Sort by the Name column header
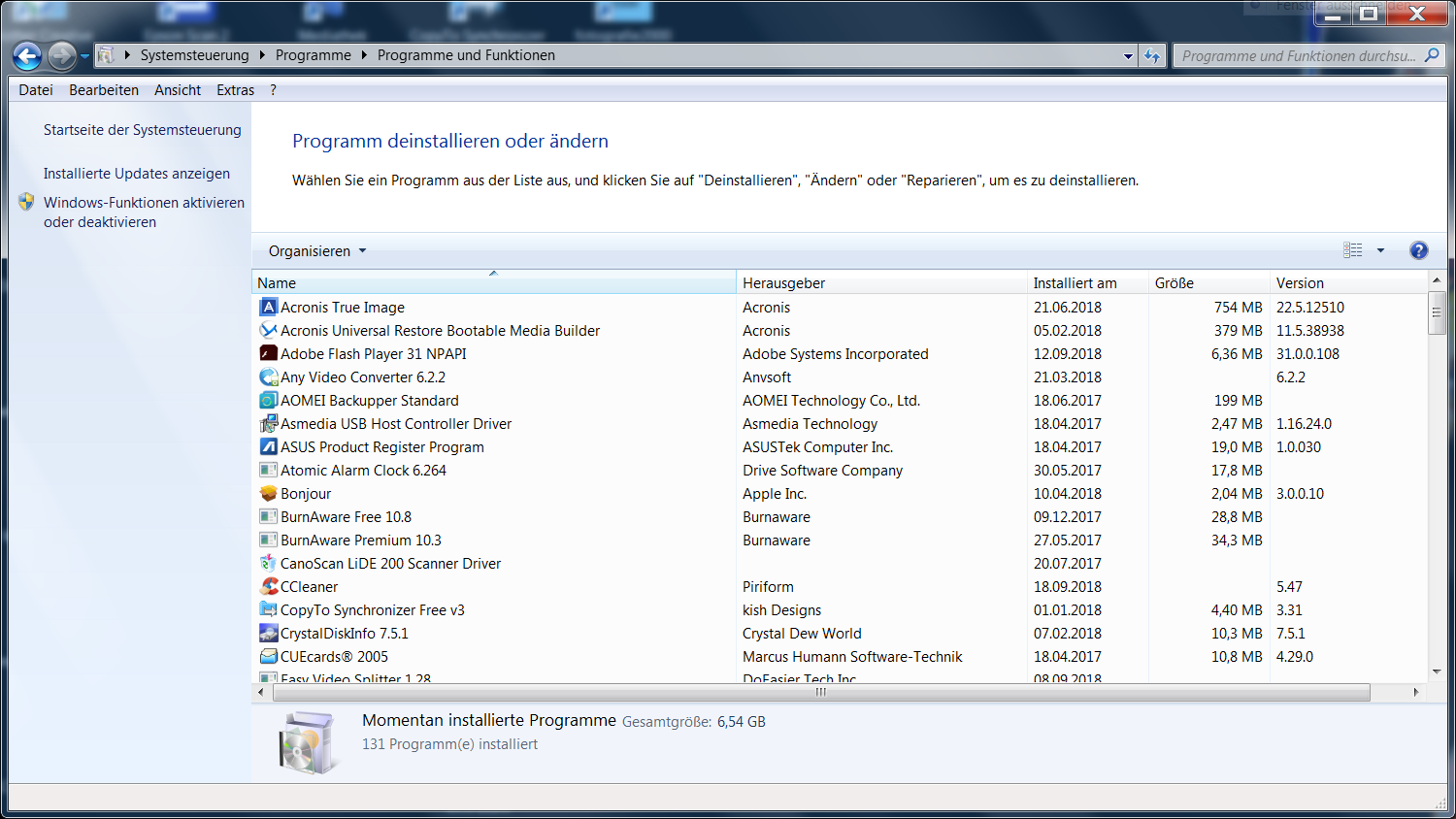The width and height of the screenshot is (1456, 819). (x=494, y=282)
